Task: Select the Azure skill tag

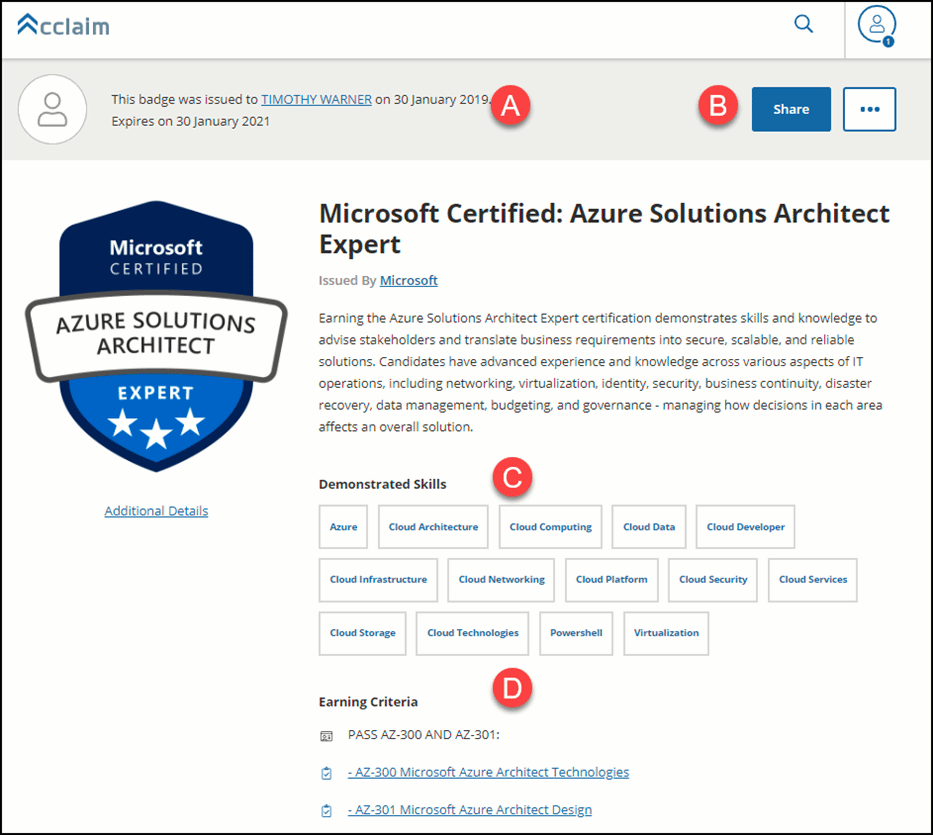Action: coord(343,527)
